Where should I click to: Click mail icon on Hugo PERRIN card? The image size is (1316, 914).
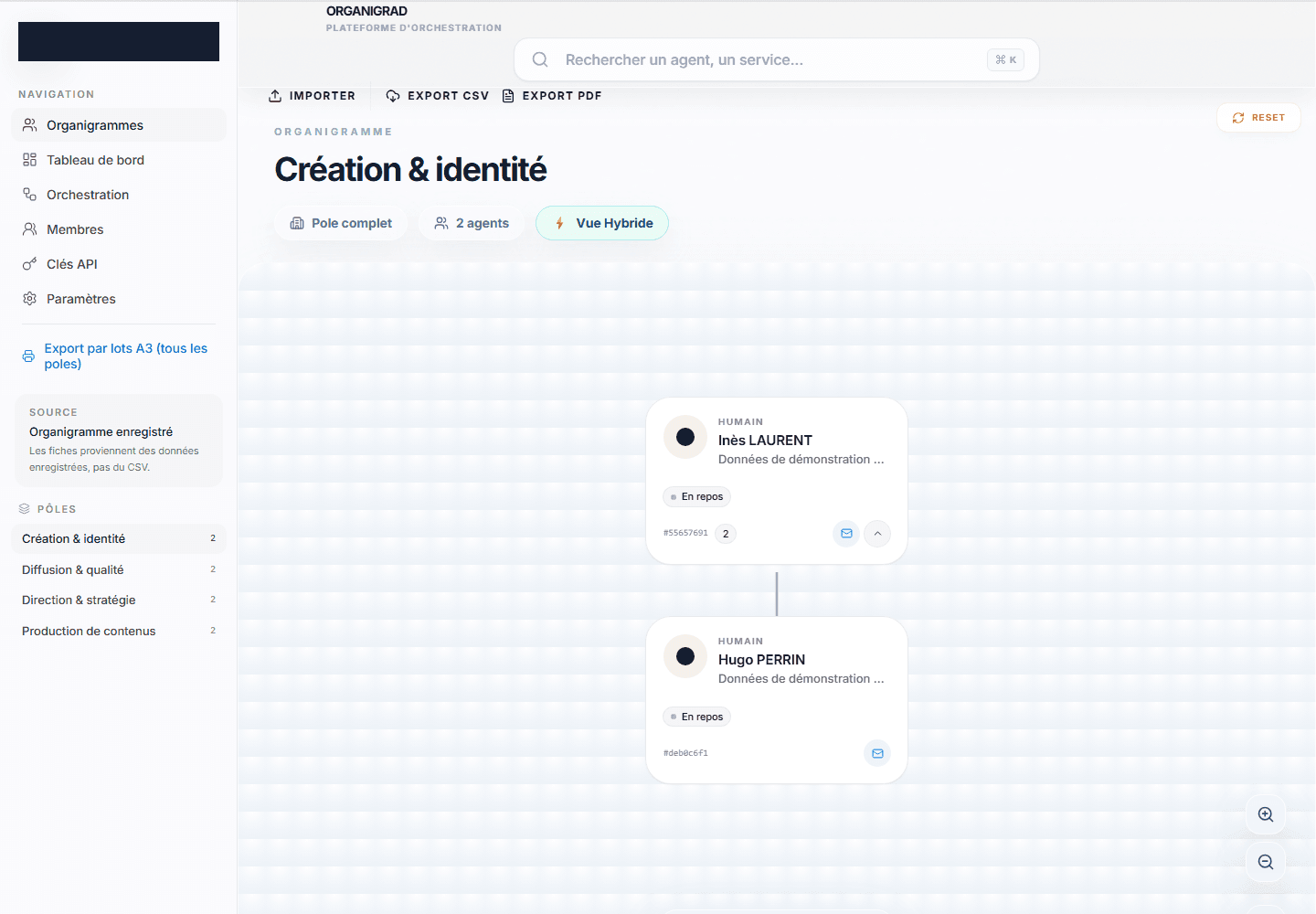[877, 753]
